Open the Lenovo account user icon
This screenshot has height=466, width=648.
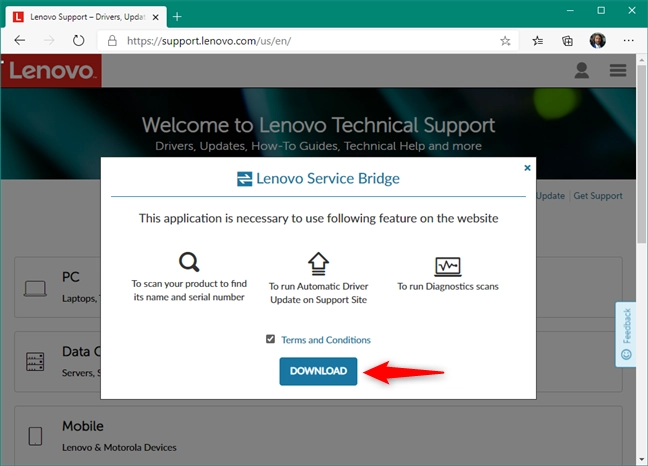(581, 70)
